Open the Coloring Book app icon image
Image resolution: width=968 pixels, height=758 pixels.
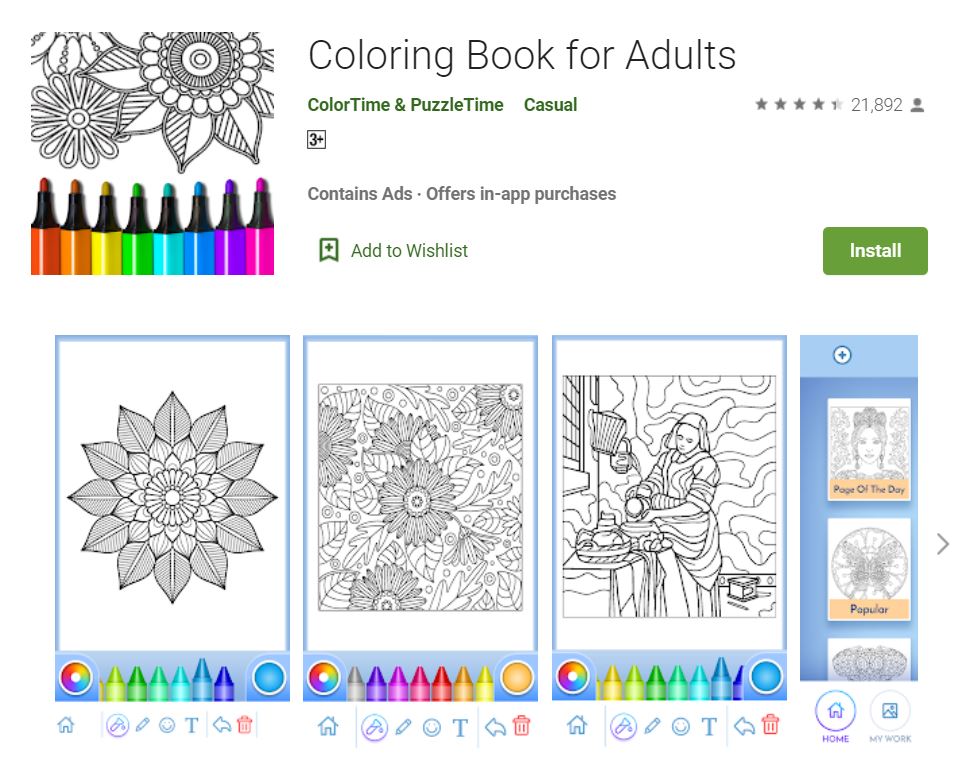click(152, 154)
